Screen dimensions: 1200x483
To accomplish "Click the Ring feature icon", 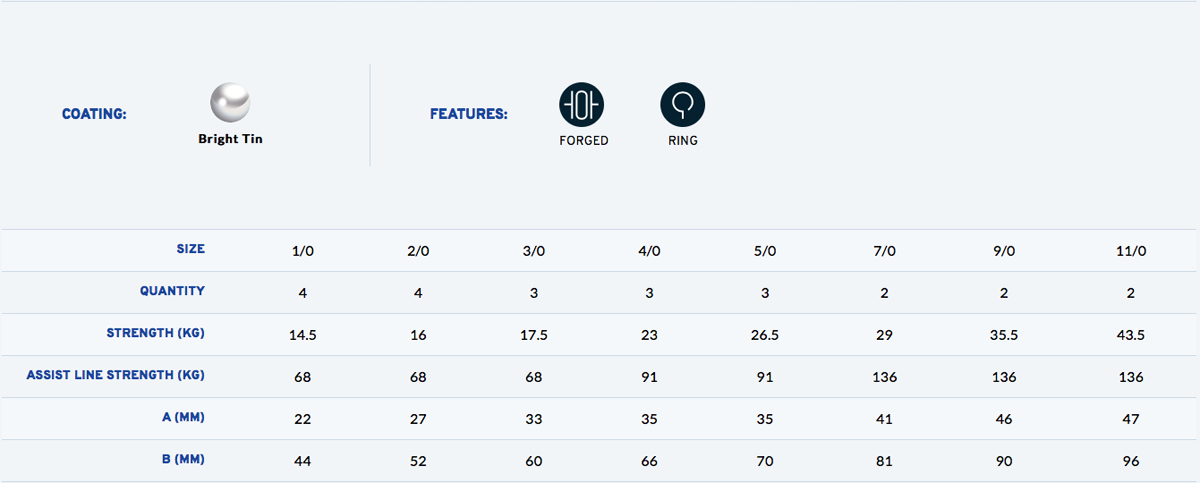I will click(x=683, y=104).
